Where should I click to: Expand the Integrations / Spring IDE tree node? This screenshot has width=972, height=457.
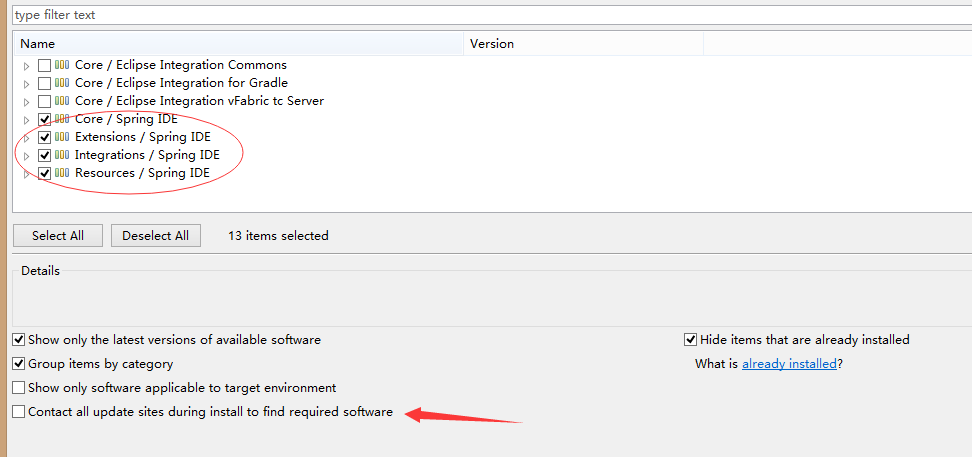26,156
